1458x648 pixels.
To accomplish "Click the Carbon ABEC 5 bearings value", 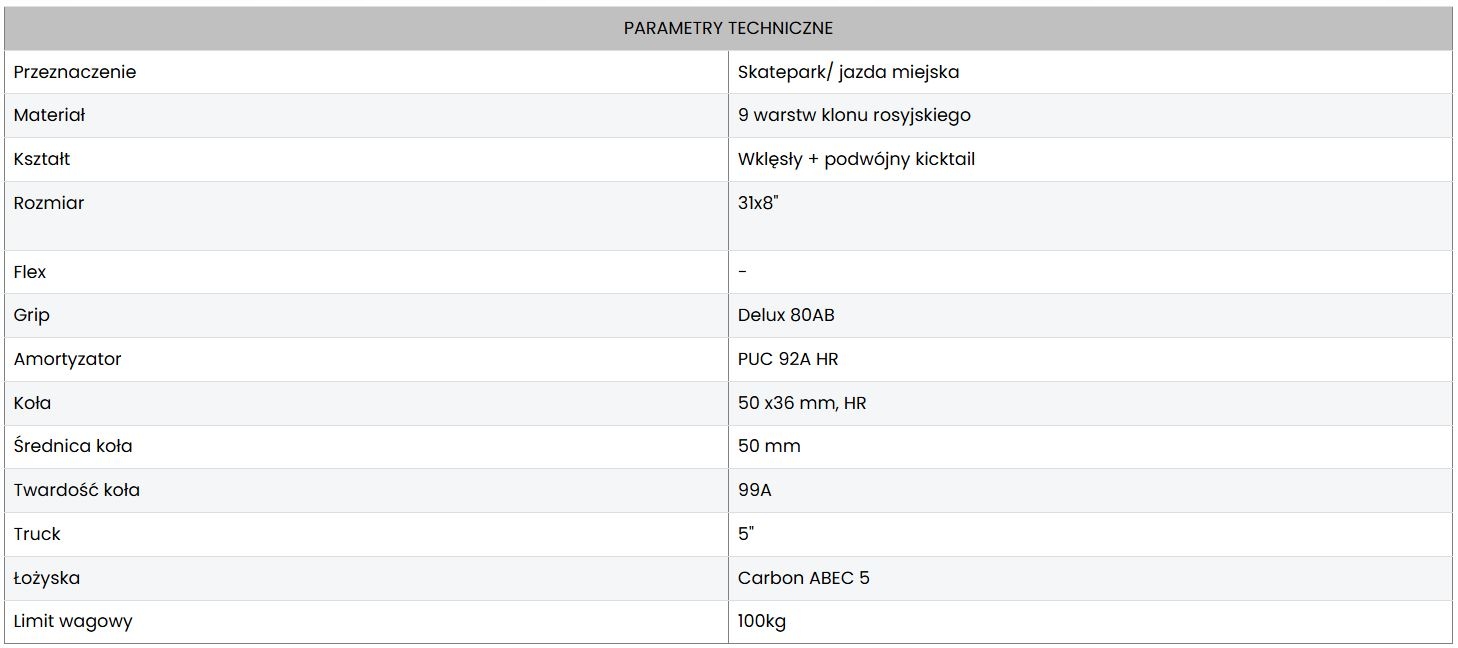I will [803, 578].
